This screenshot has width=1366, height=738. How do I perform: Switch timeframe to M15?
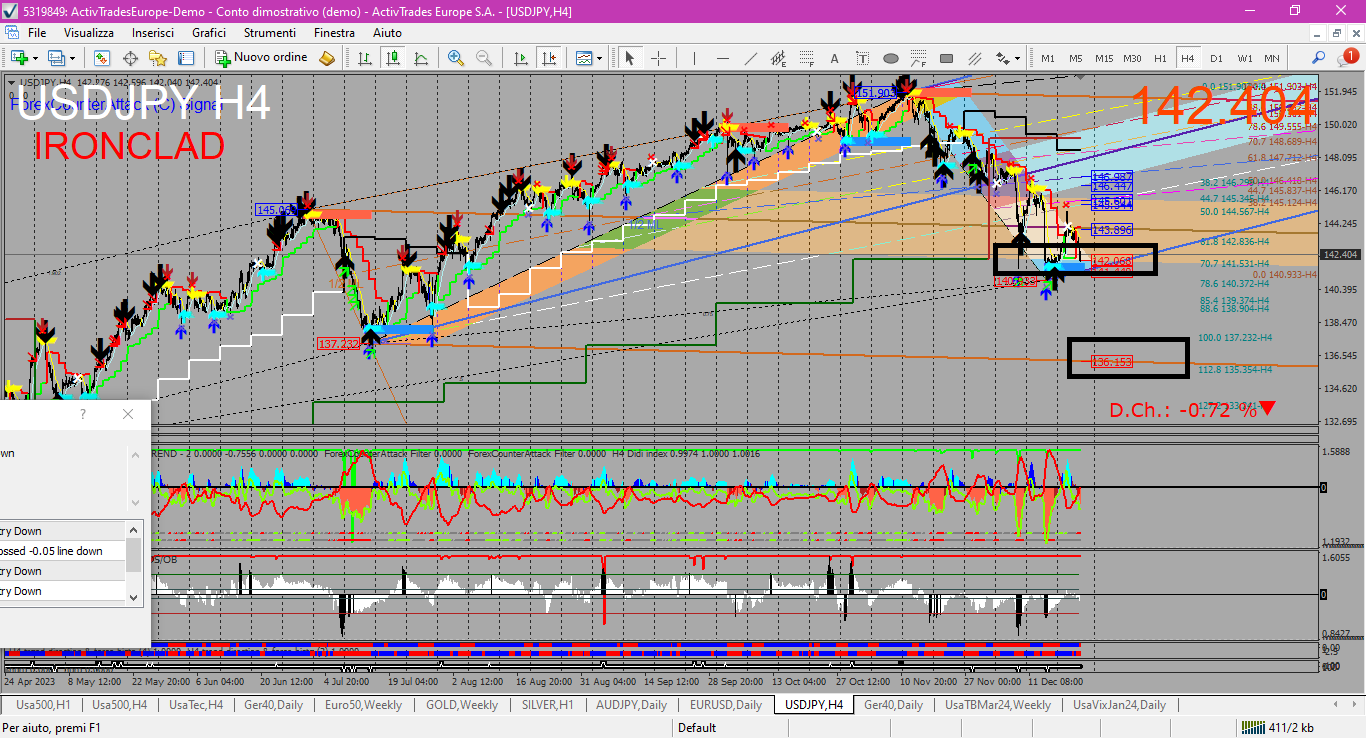1104,58
